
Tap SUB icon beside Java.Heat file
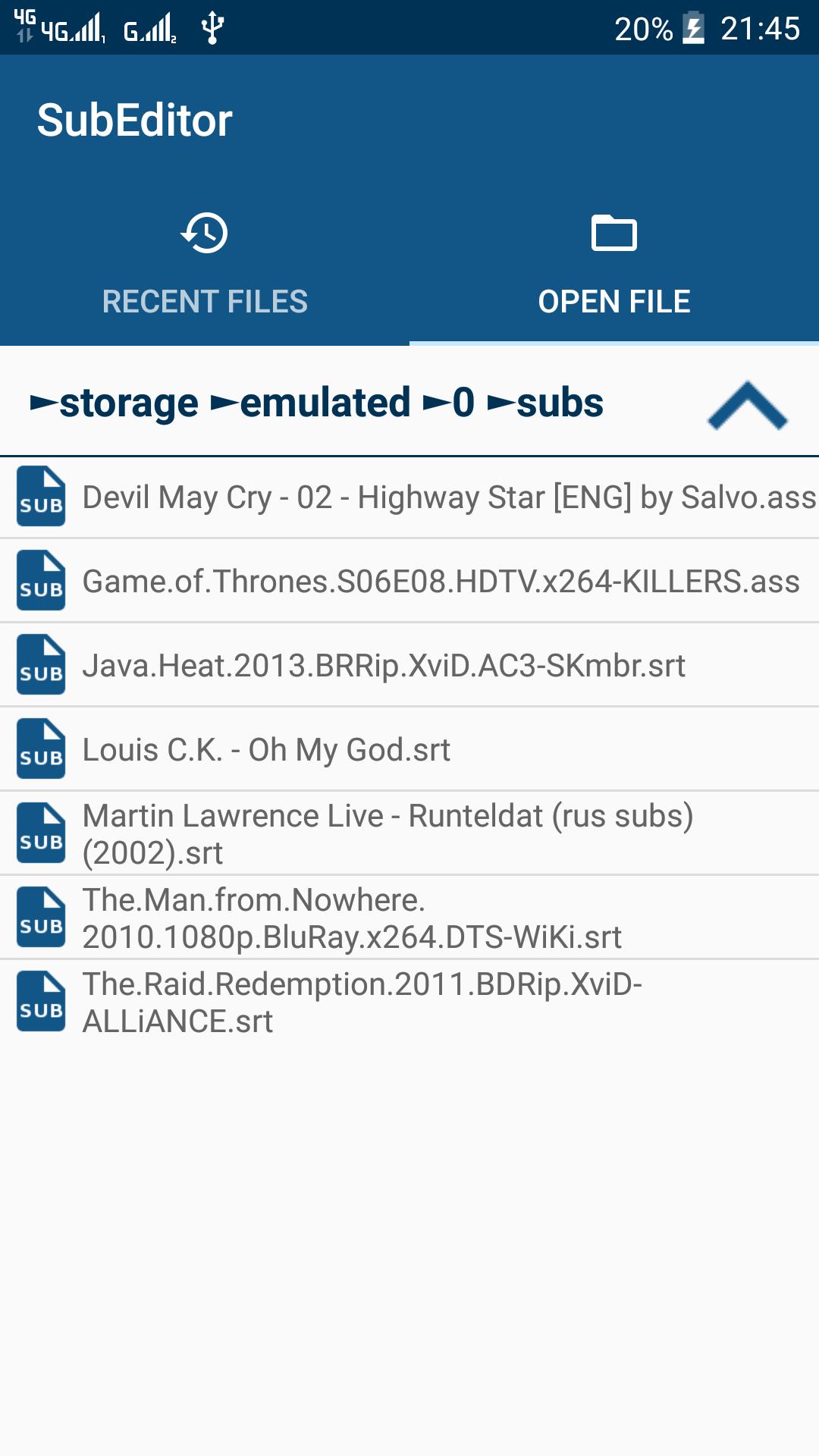point(41,665)
